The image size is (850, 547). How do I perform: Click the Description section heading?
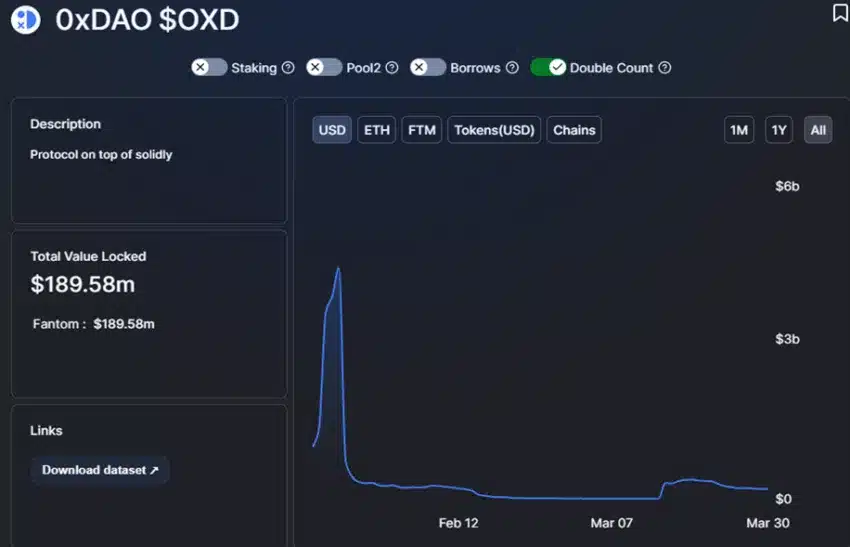click(66, 124)
